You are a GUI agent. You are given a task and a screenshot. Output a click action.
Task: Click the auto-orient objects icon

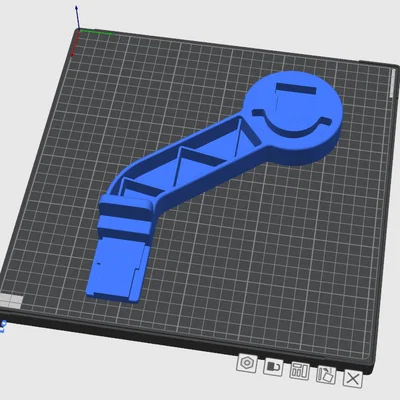coord(326,374)
